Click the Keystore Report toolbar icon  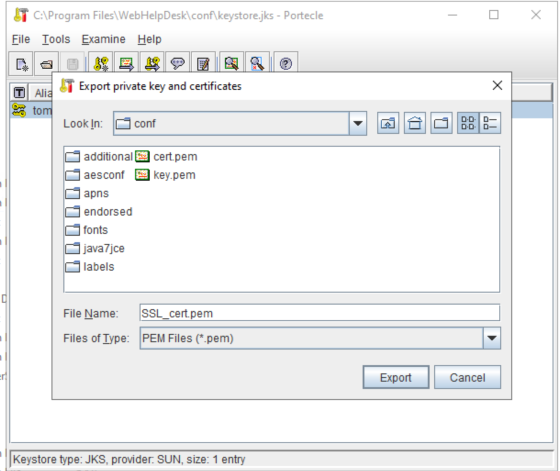[203, 64]
